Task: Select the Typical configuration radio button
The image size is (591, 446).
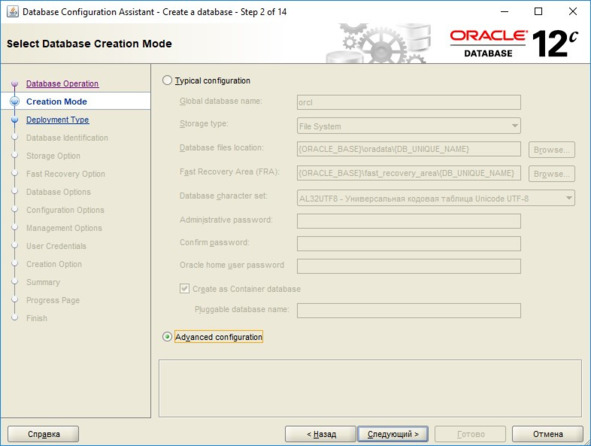Action: (x=167, y=80)
